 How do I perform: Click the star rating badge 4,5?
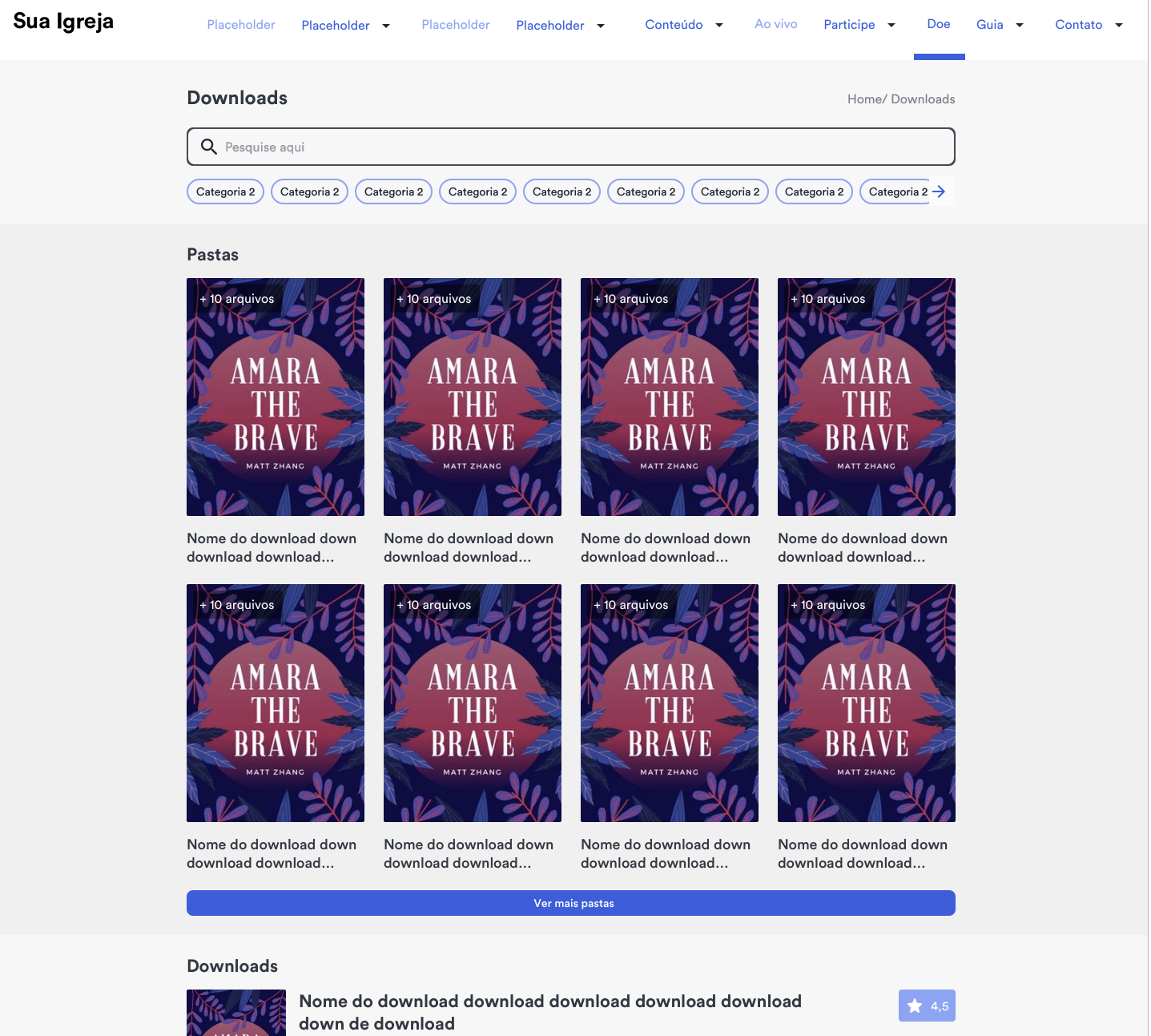coord(927,1006)
